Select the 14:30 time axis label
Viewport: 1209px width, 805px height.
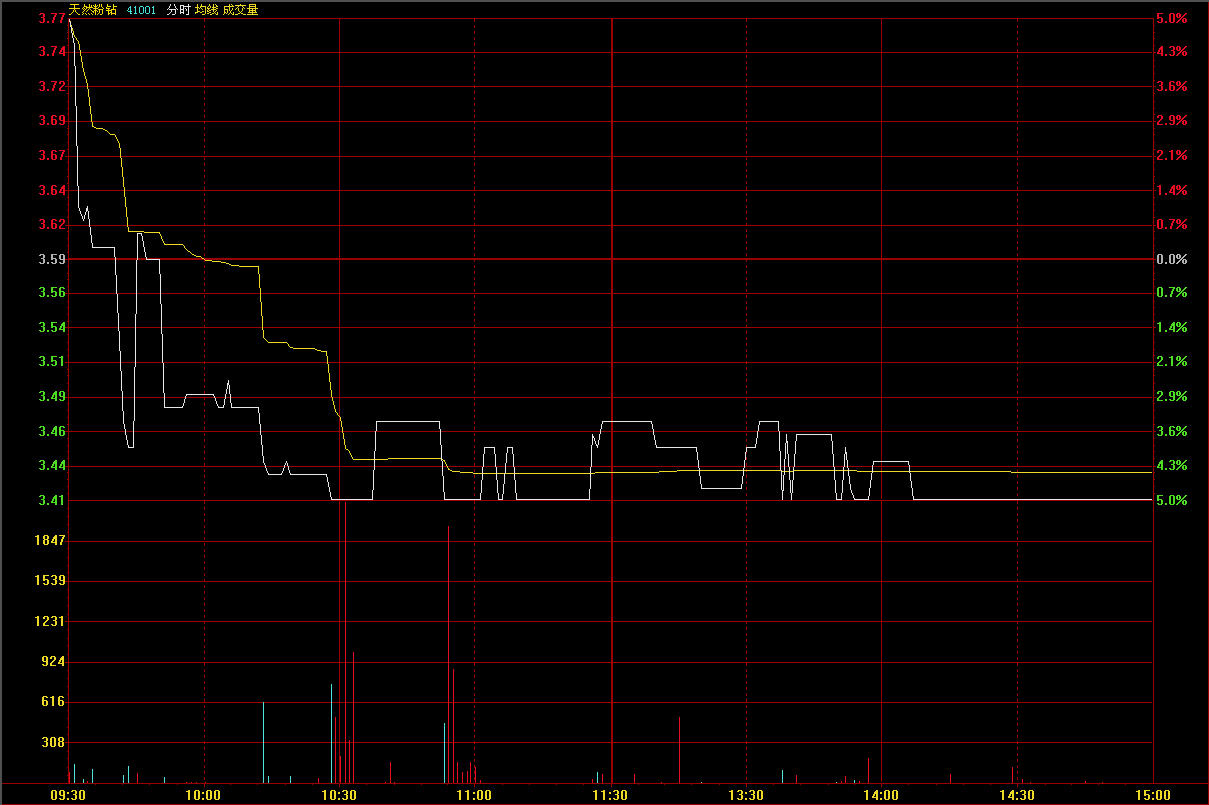click(1017, 795)
